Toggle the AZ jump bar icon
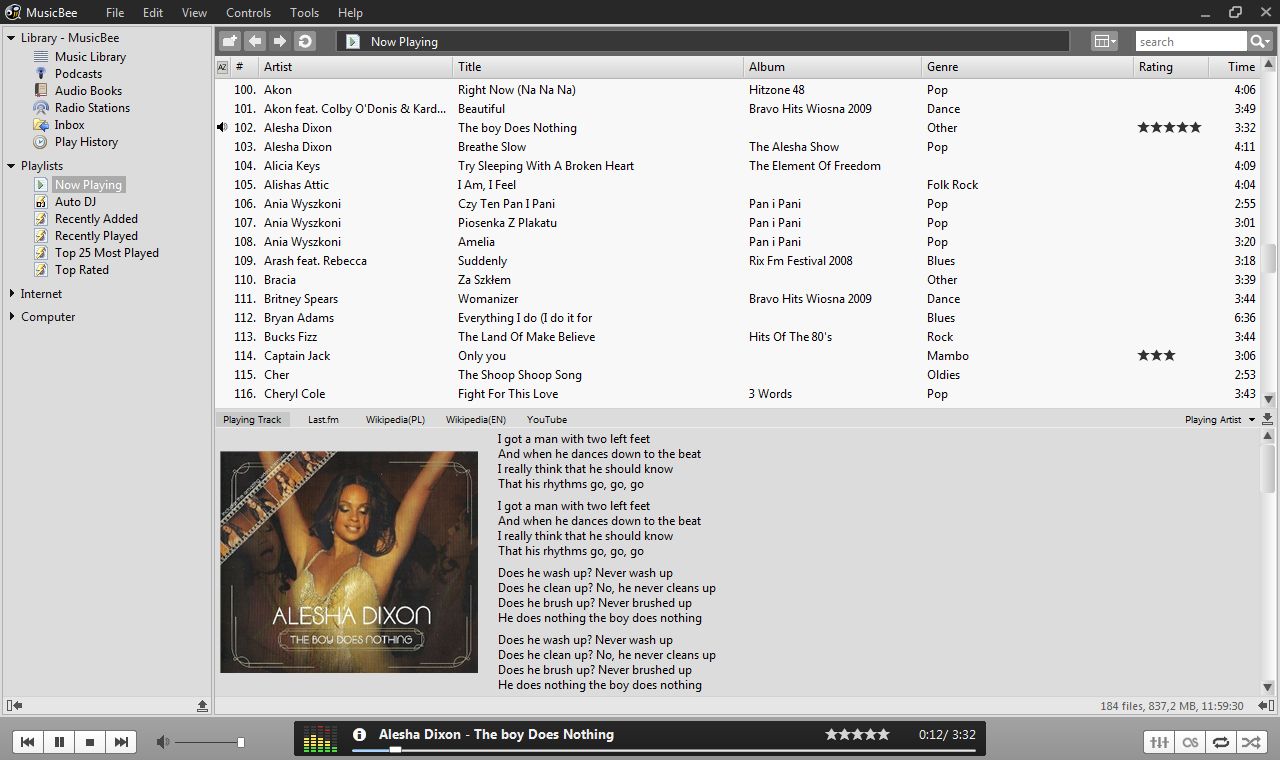 pos(222,67)
